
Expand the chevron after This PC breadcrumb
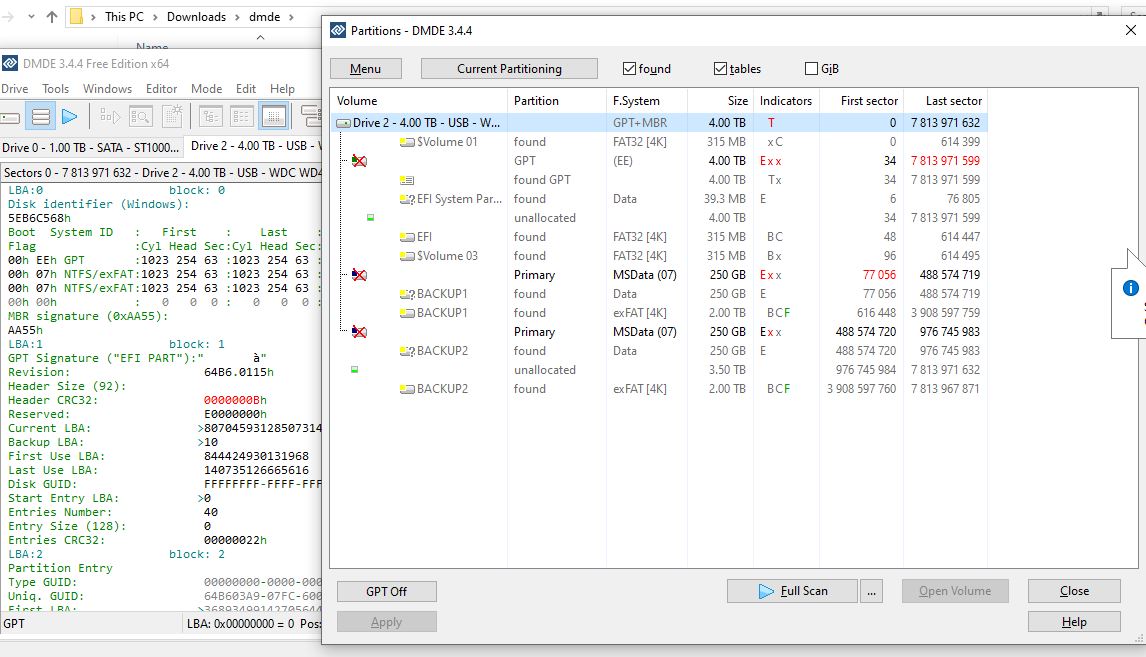[x=155, y=17]
